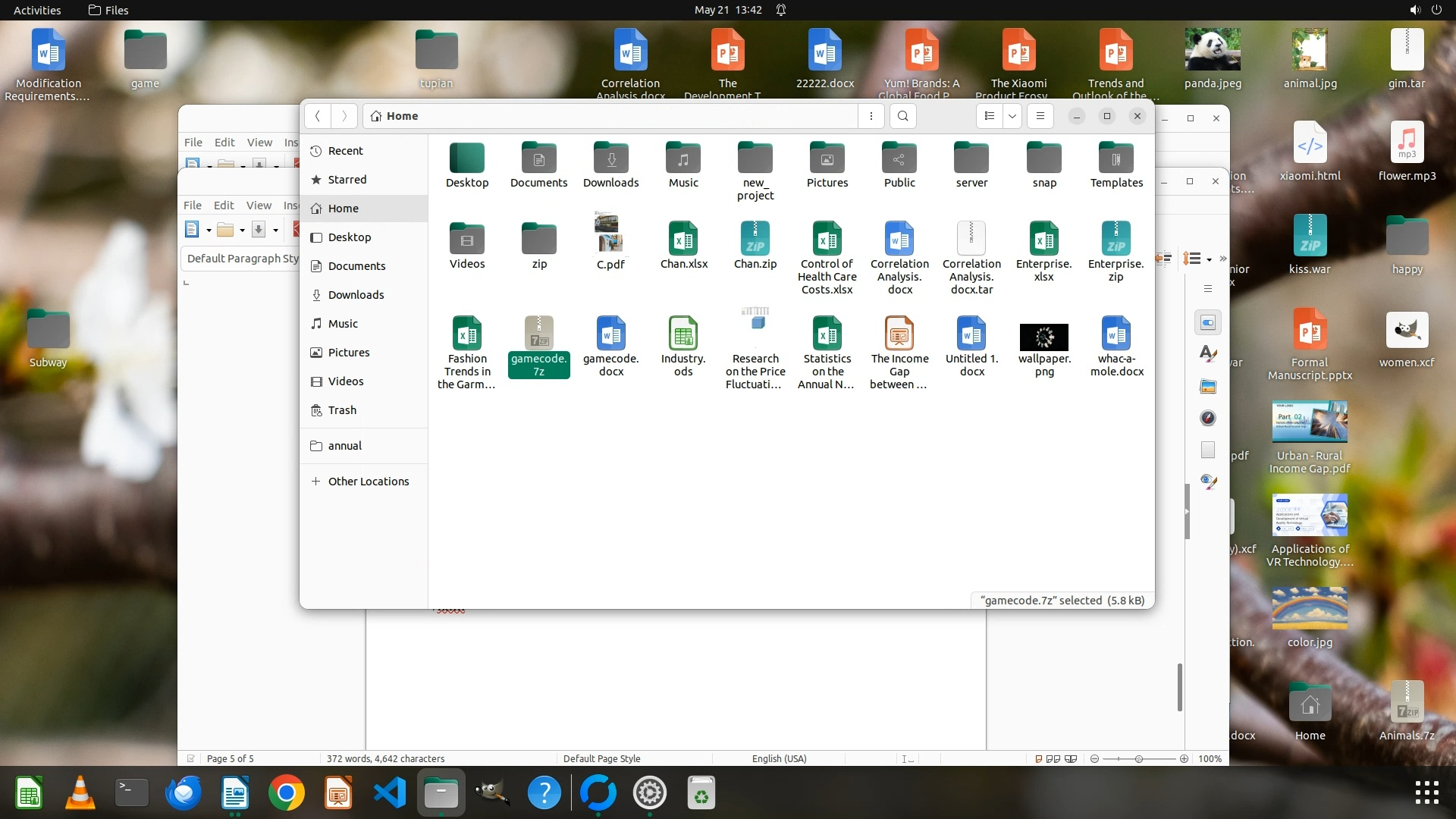
Task: Open VLC media player from the dock
Action: 80,793
